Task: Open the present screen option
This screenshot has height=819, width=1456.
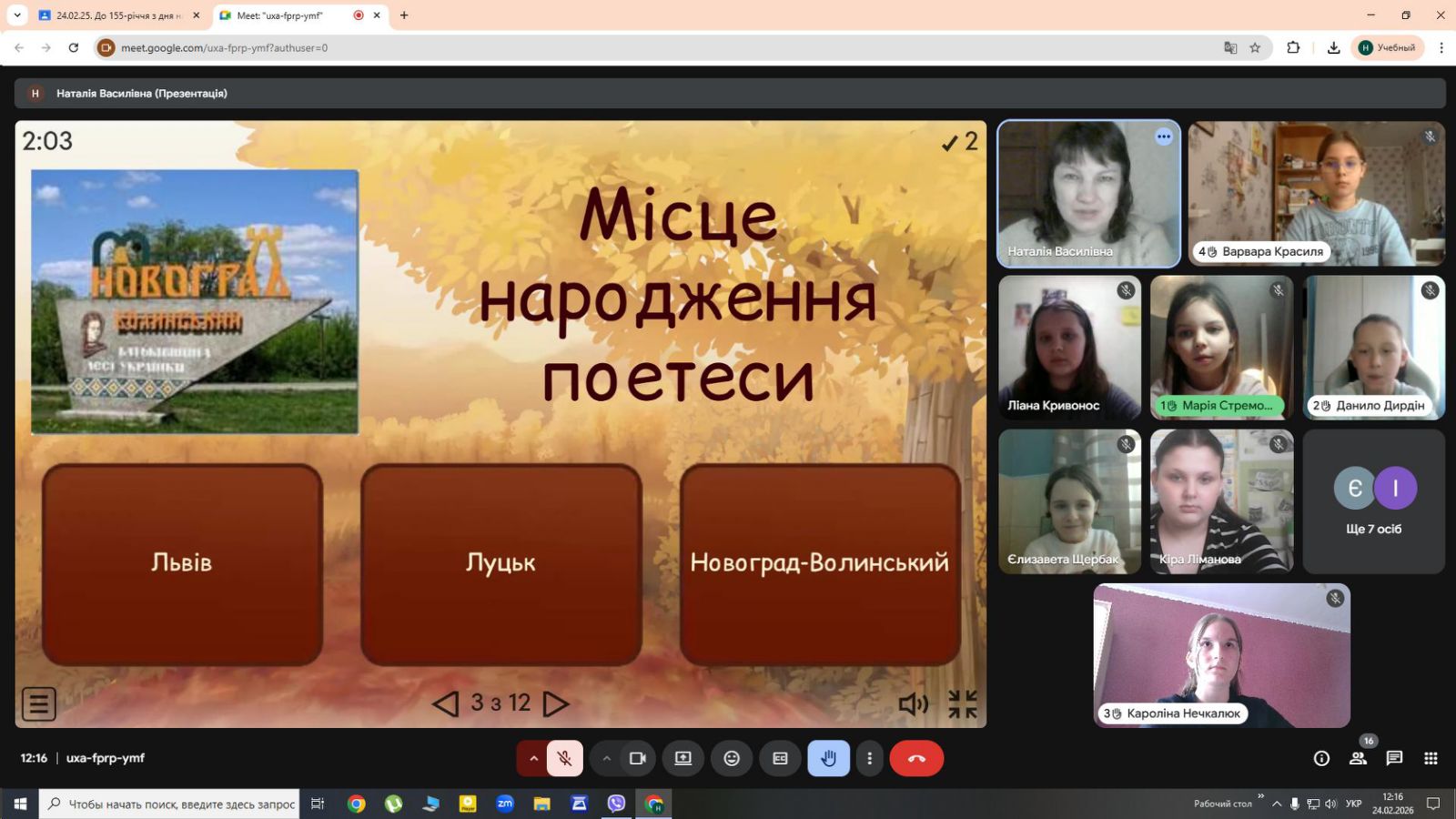Action: [x=682, y=758]
